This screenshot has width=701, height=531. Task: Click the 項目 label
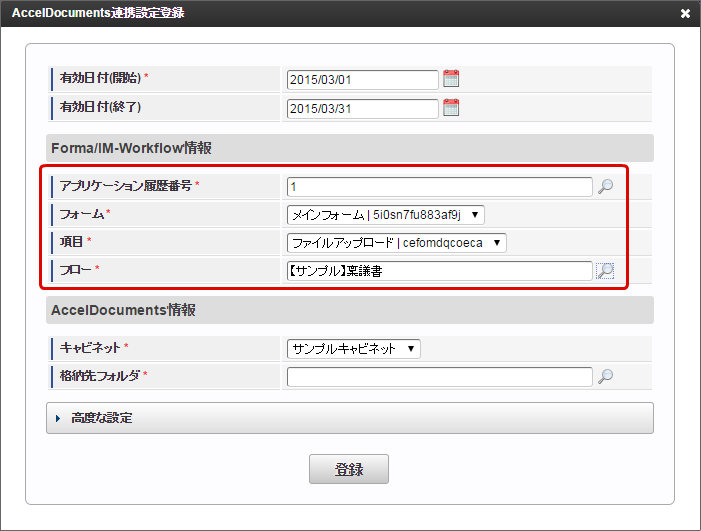(72, 241)
